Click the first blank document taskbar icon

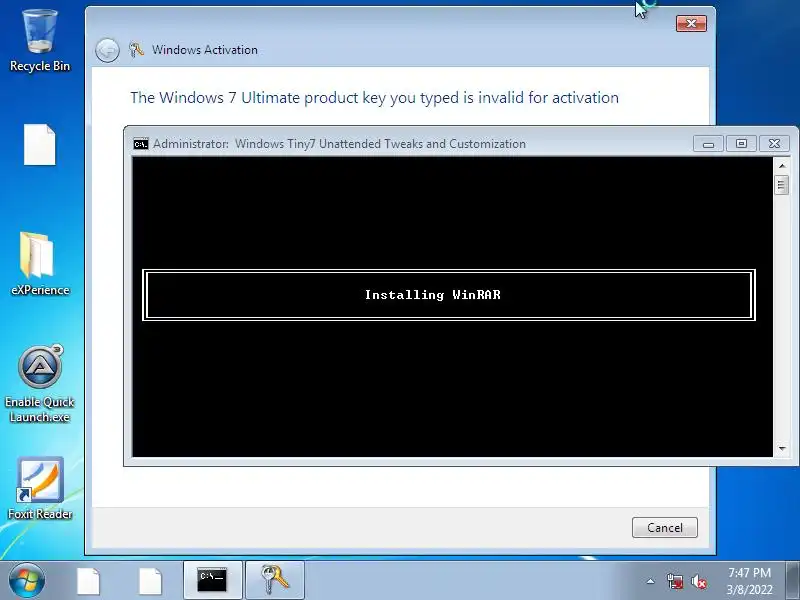[88, 581]
